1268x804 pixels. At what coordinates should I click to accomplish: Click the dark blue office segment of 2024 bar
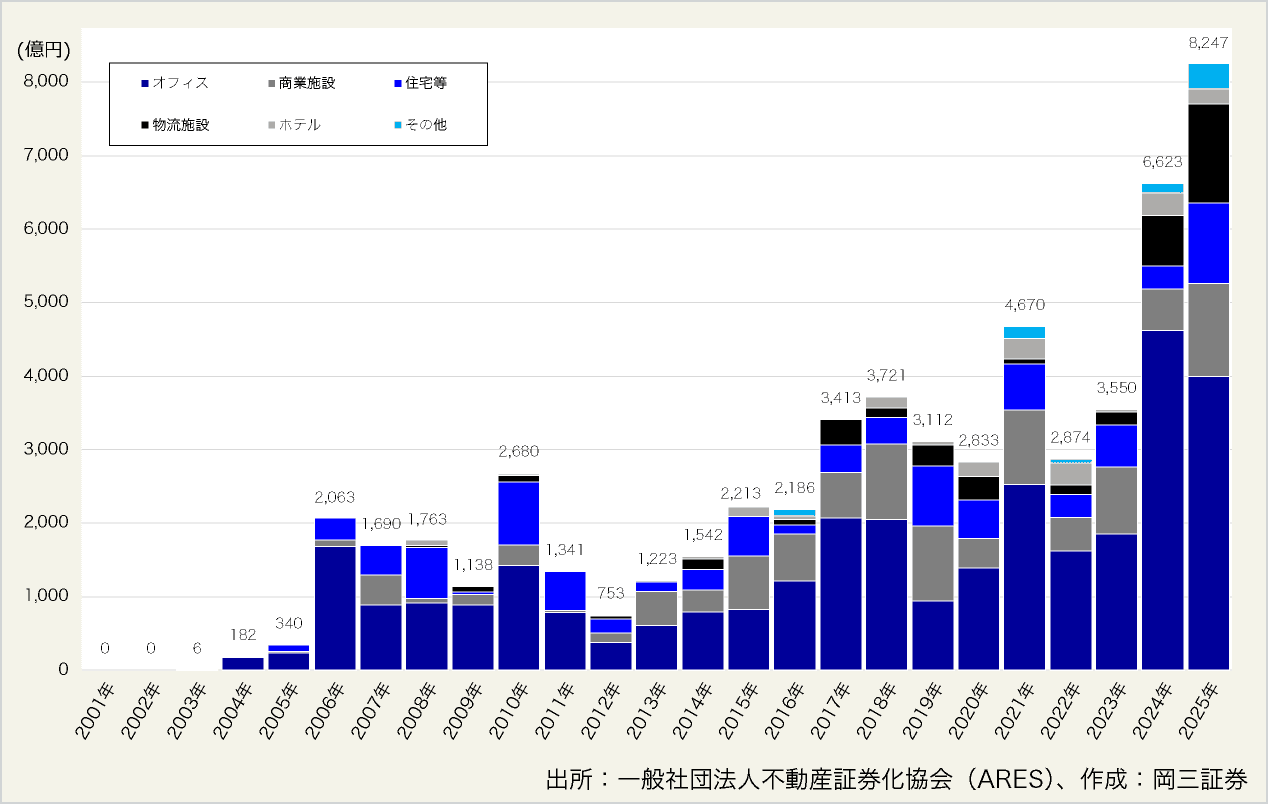(x=1162, y=500)
